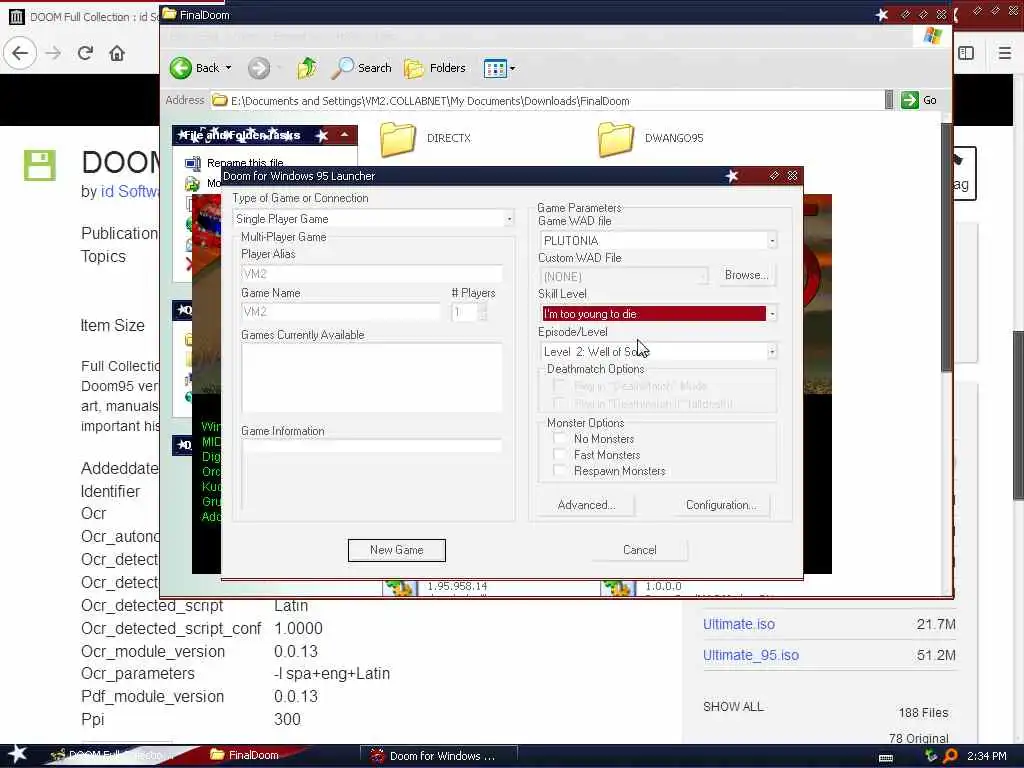This screenshot has width=1024, height=768.
Task: Select the DIRECTX folder
Action: 425,138
